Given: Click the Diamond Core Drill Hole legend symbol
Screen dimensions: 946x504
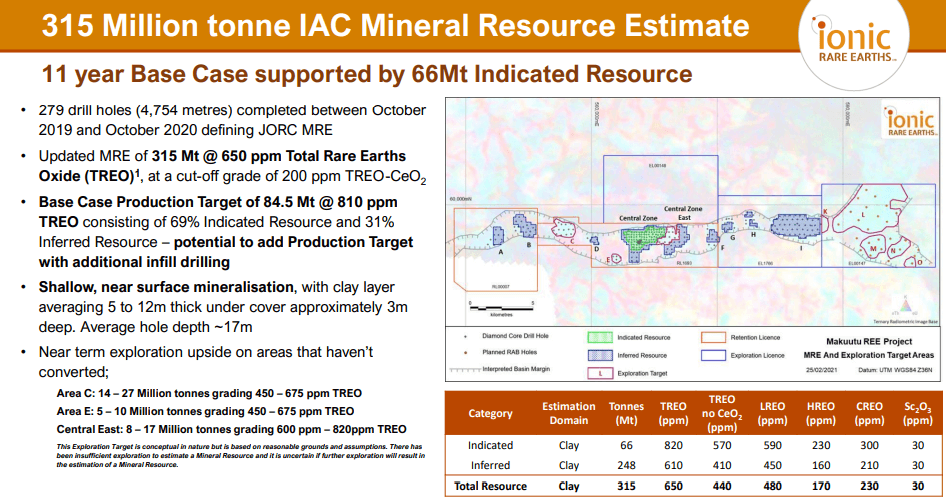Looking at the screenshot, I should pyautogui.click(x=465, y=336).
